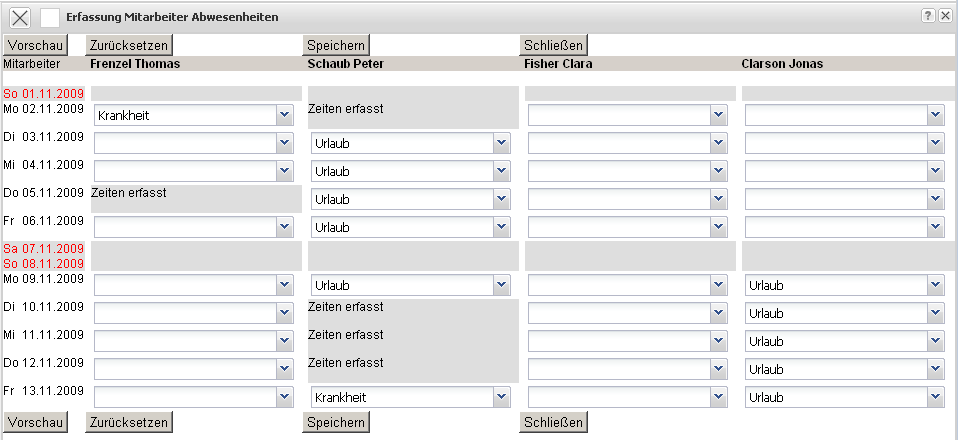Click the top Zurücksetzen button
The width and height of the screenshot is (958, 440).
(x=128, y=44)
